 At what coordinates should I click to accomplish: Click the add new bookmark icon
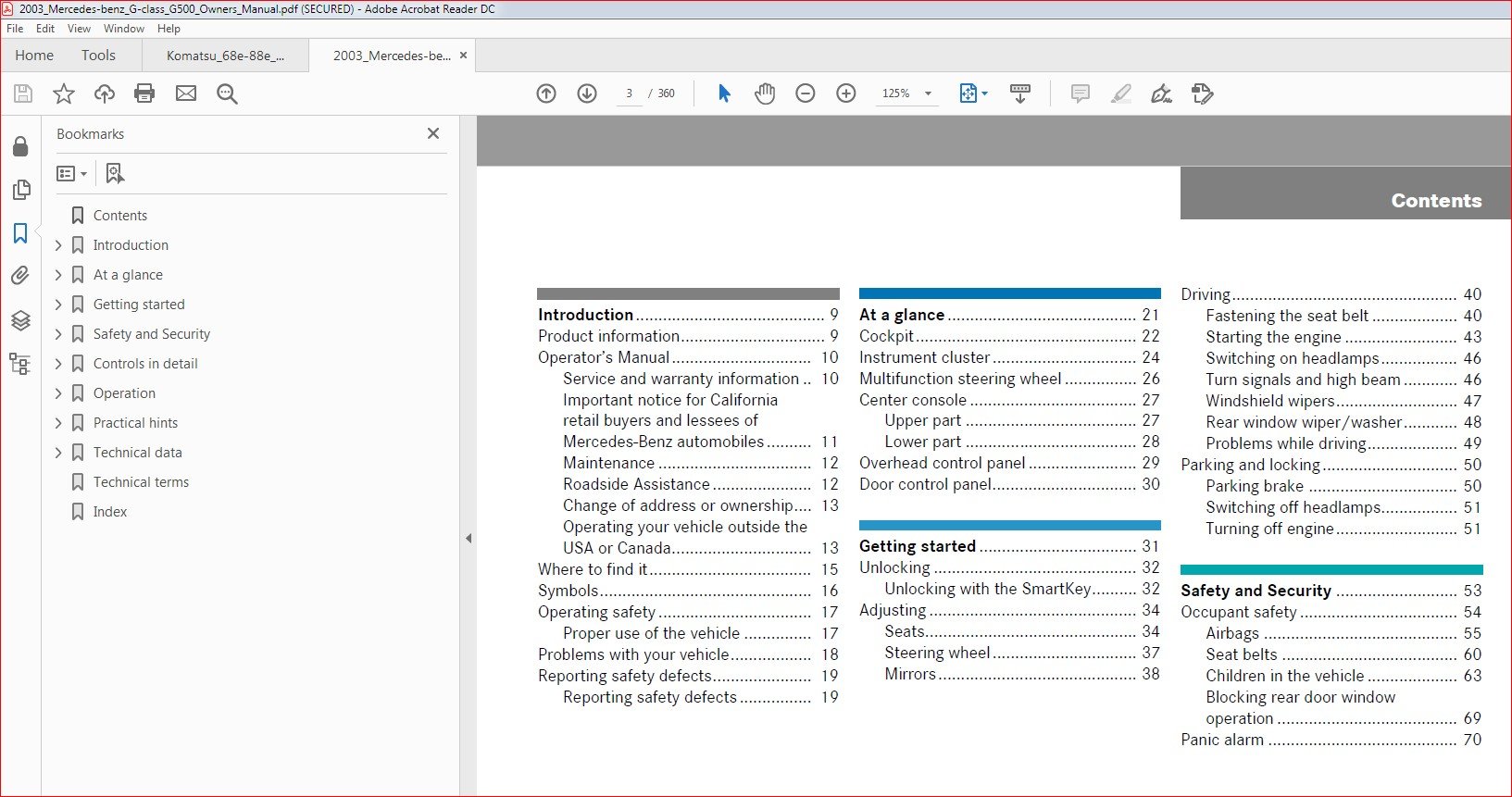coord(115,173)
